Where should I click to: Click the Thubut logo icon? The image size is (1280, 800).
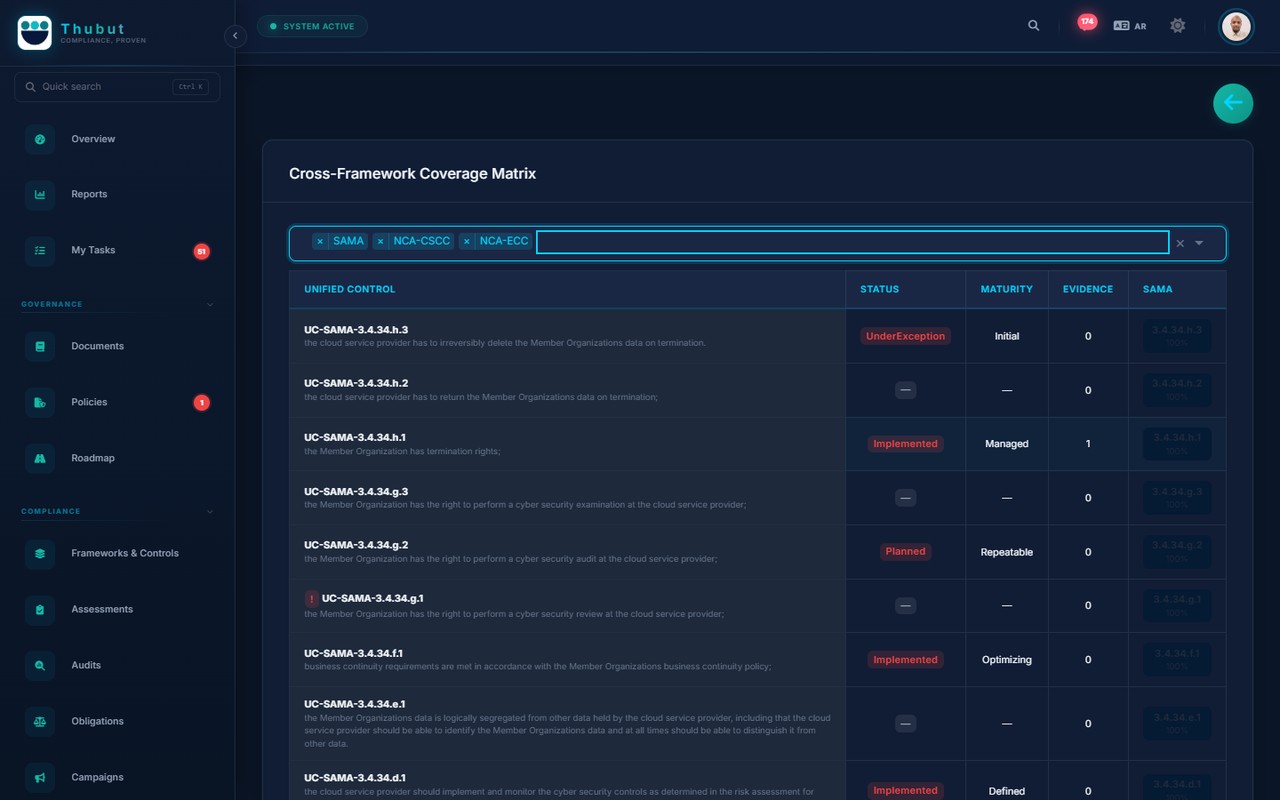(x=35, y=33)
